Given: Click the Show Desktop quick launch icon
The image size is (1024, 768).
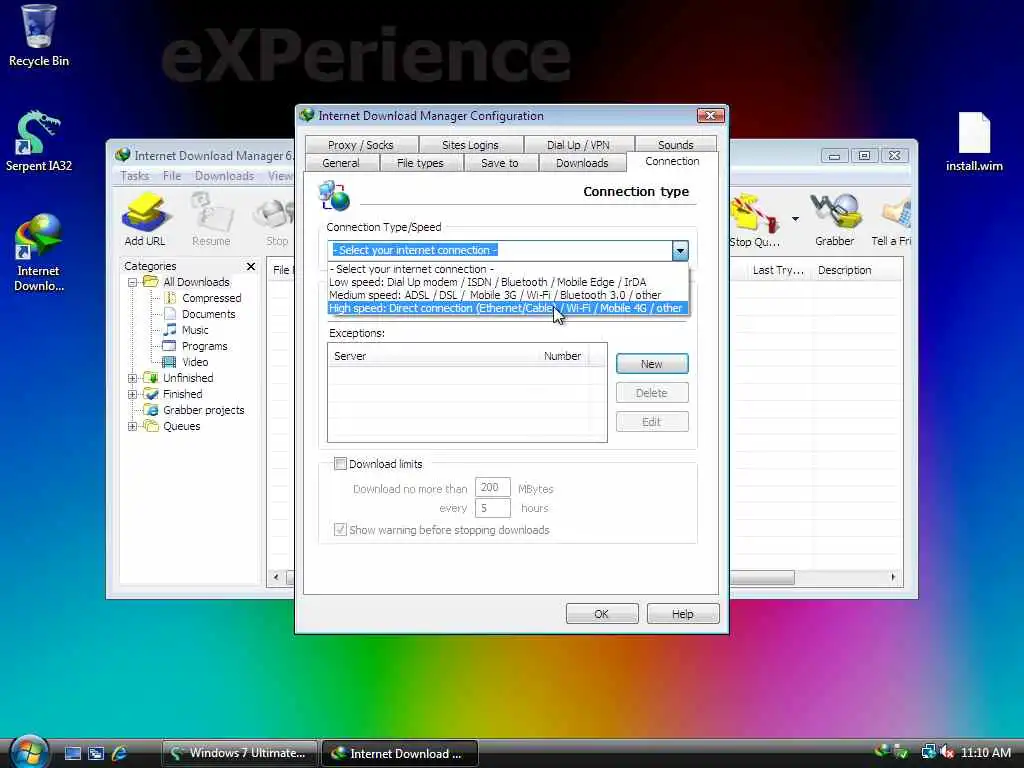Looking at the screenshot, I should click(73, 754).
